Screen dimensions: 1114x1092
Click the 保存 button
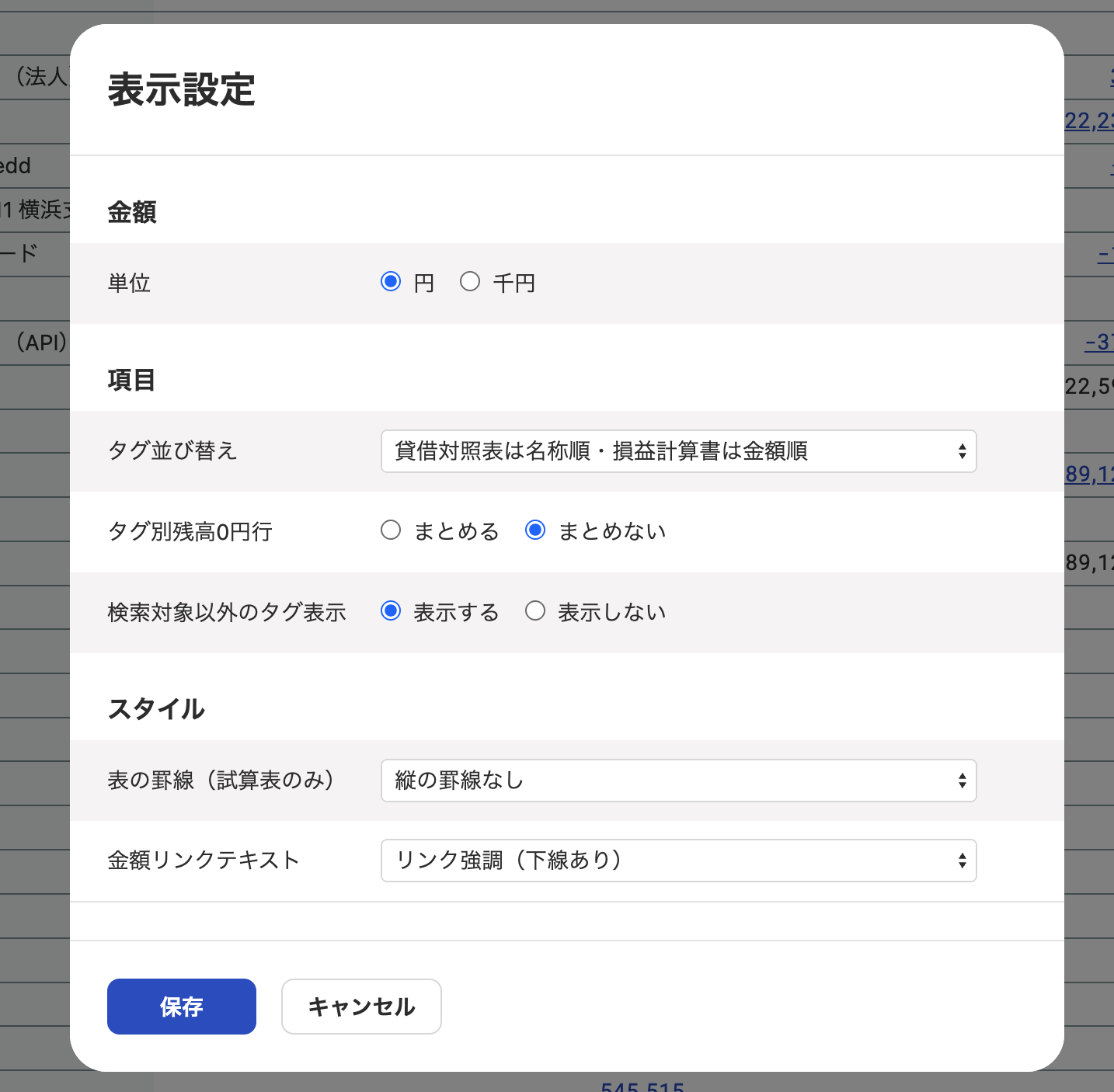(x=182, y=1007)
